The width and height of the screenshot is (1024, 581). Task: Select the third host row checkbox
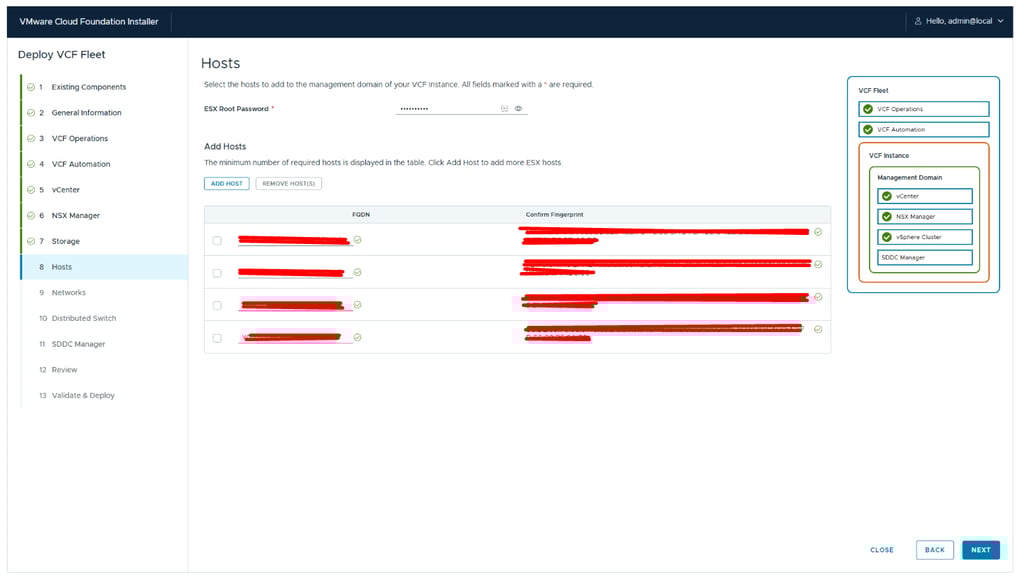[x=217, y=306]
